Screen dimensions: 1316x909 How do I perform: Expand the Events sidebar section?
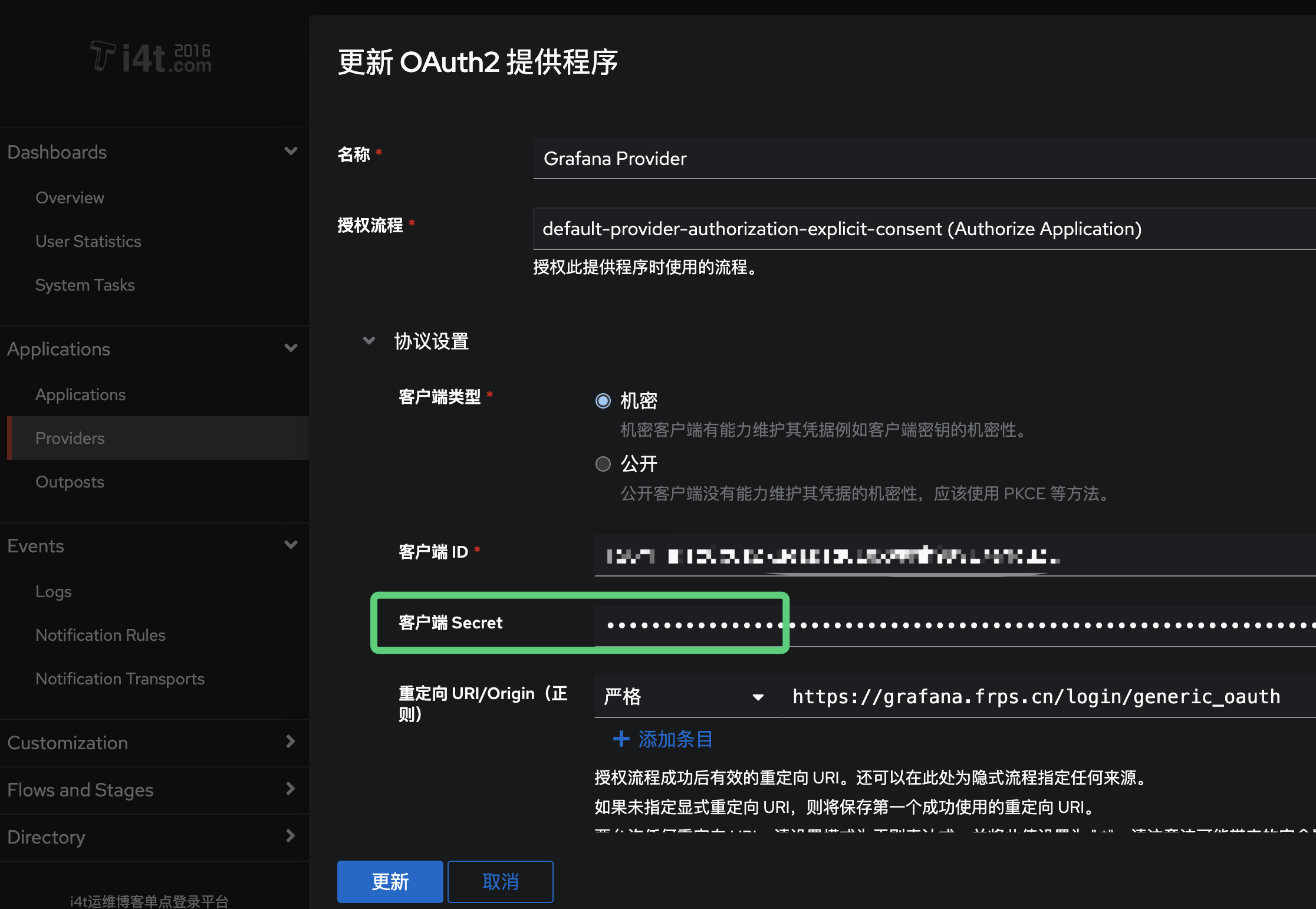pos(291,545)
